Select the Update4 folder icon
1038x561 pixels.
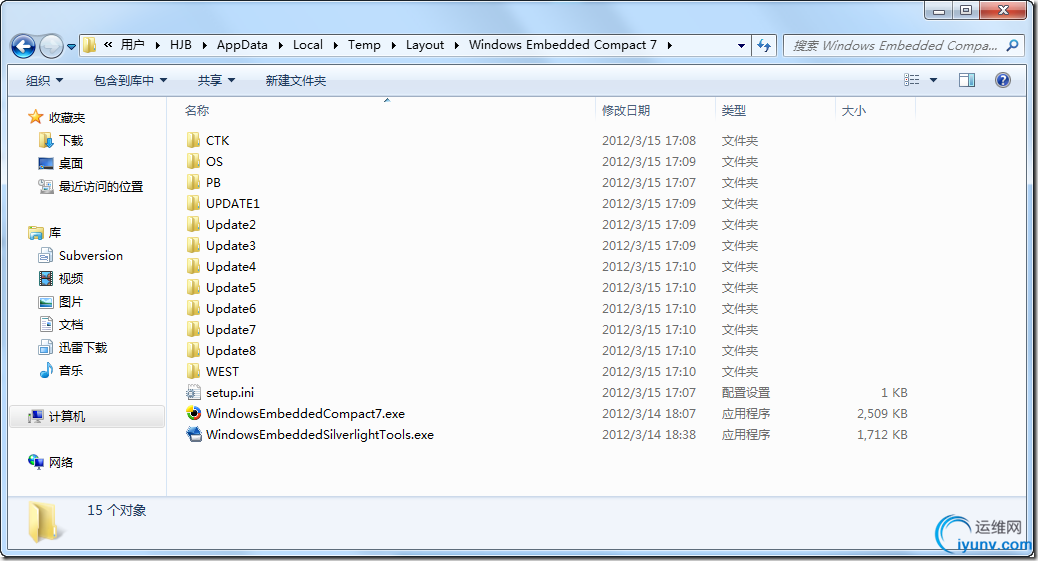(193, 266)
